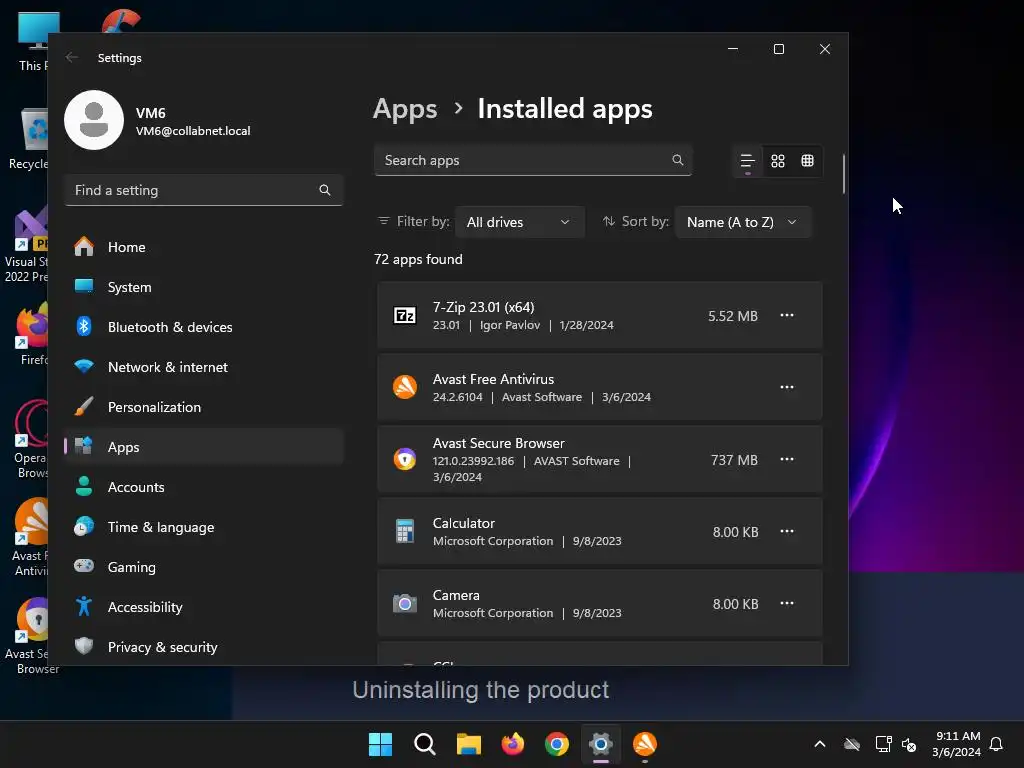The height and width of the screenshot is (768, 1024).
Task: Open the Sort by Name dropdown
Action: coord(743,222)
